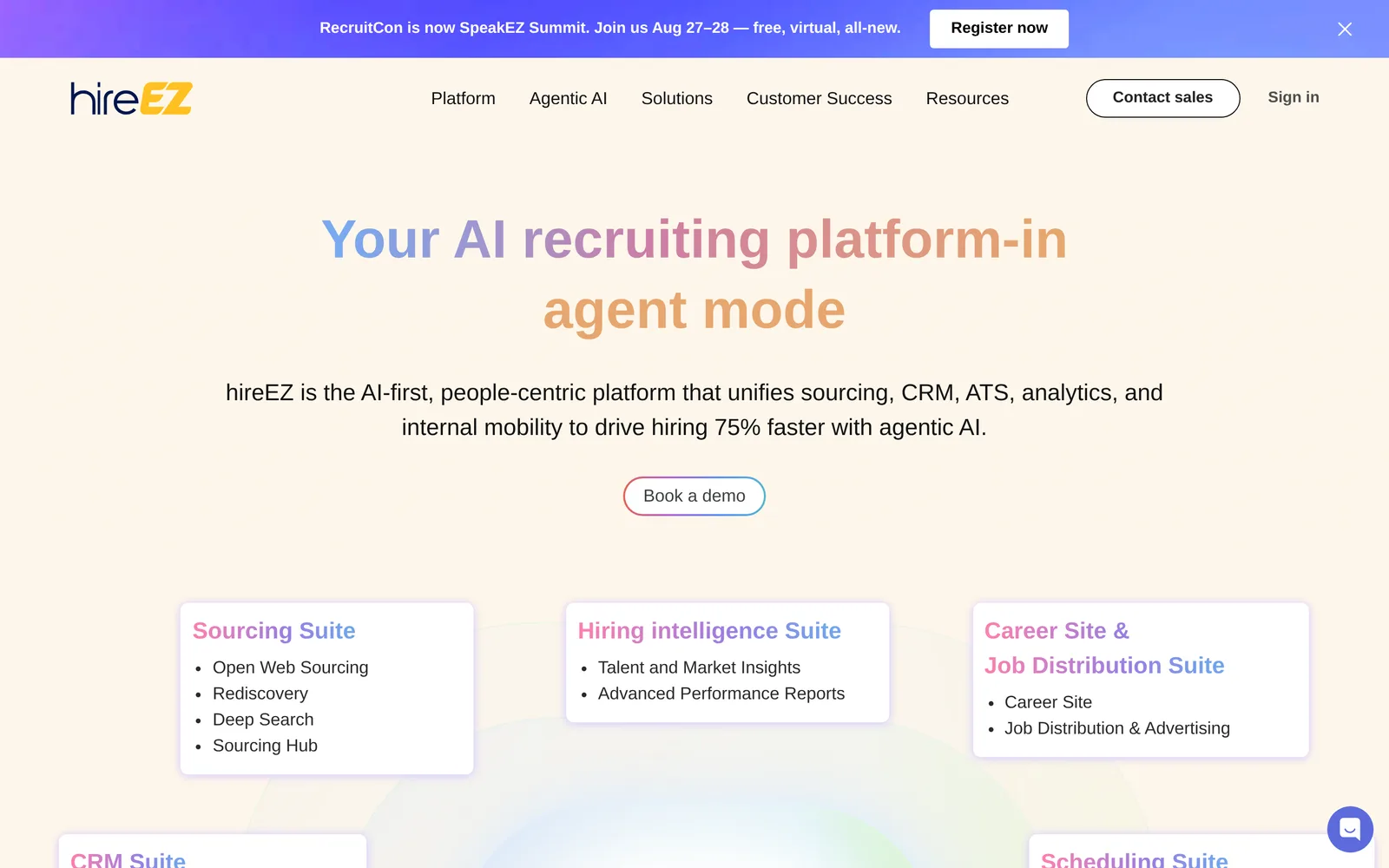The width and height of the screenshot is (1389, 868).
Task: Click the Contact sales button
Action: click(x=1162, y=98)
